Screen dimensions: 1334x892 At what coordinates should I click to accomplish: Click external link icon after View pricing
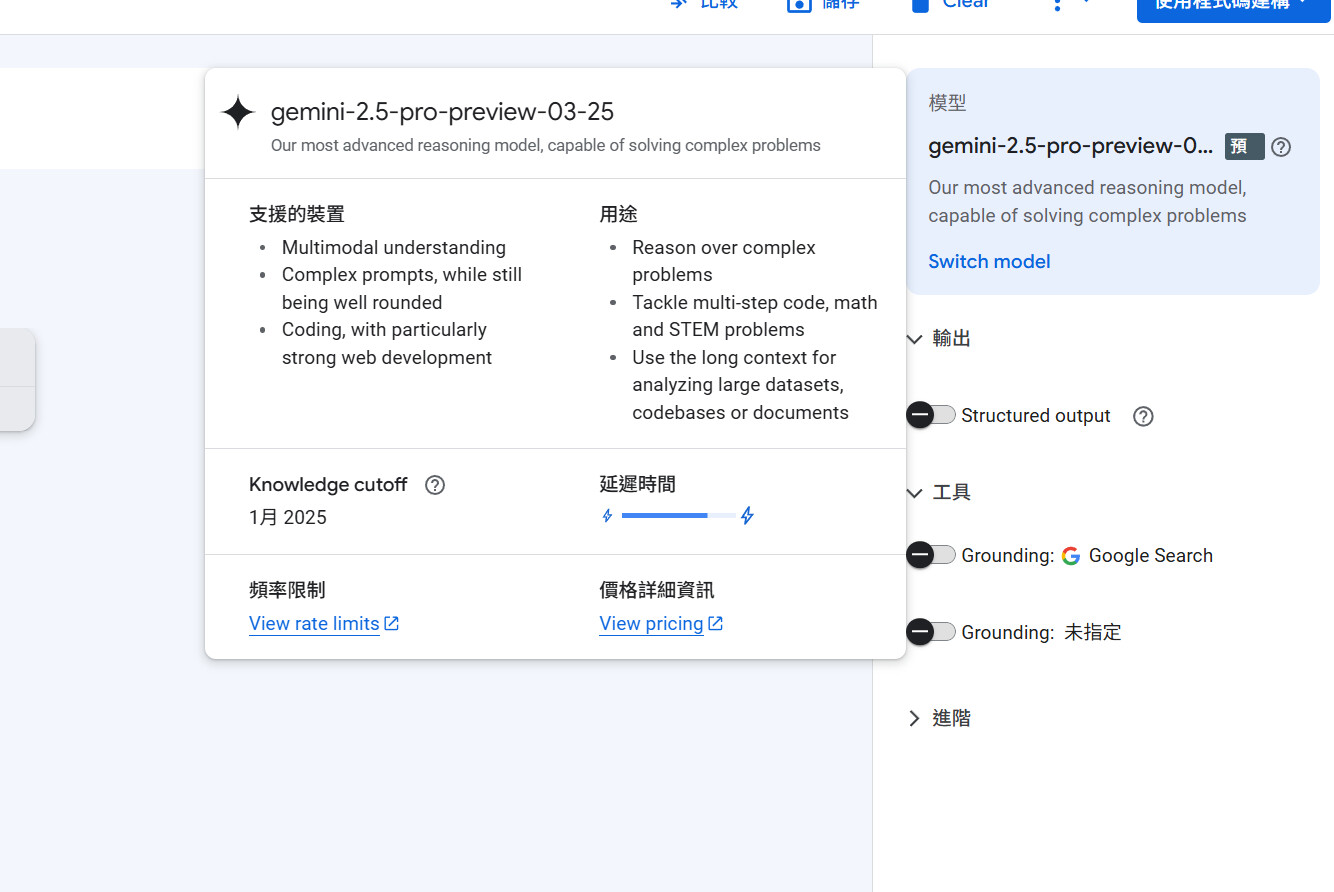(x=716, y=623)
